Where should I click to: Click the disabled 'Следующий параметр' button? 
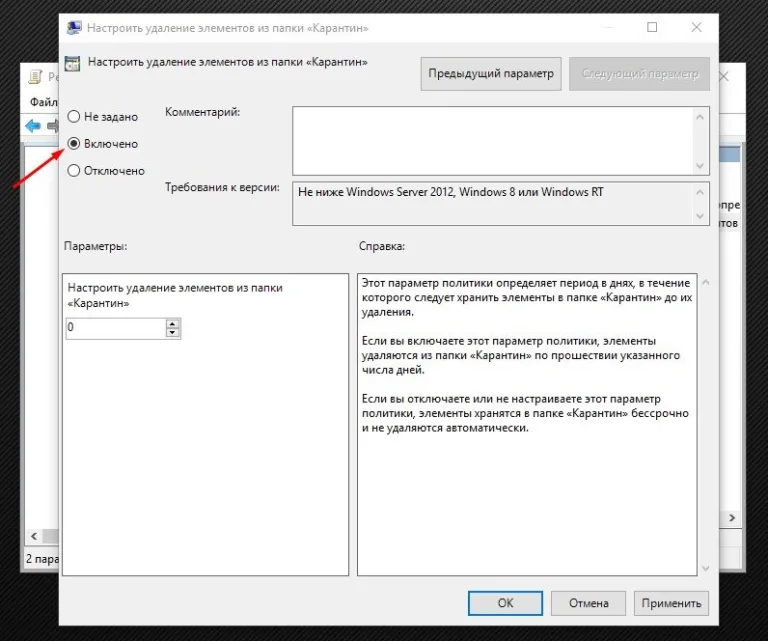click(x=639, y=74)
